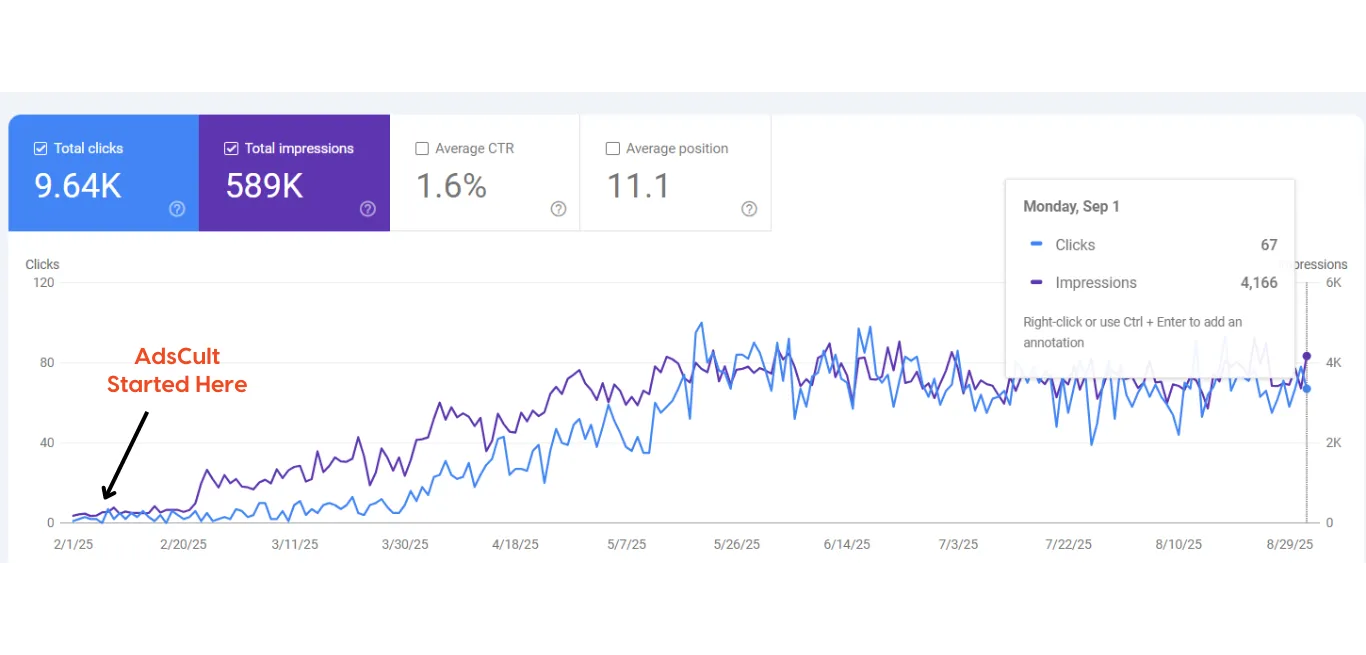Click the 5/26/25 date label on x-axis
1366x655 pixels.
point(736,545)
